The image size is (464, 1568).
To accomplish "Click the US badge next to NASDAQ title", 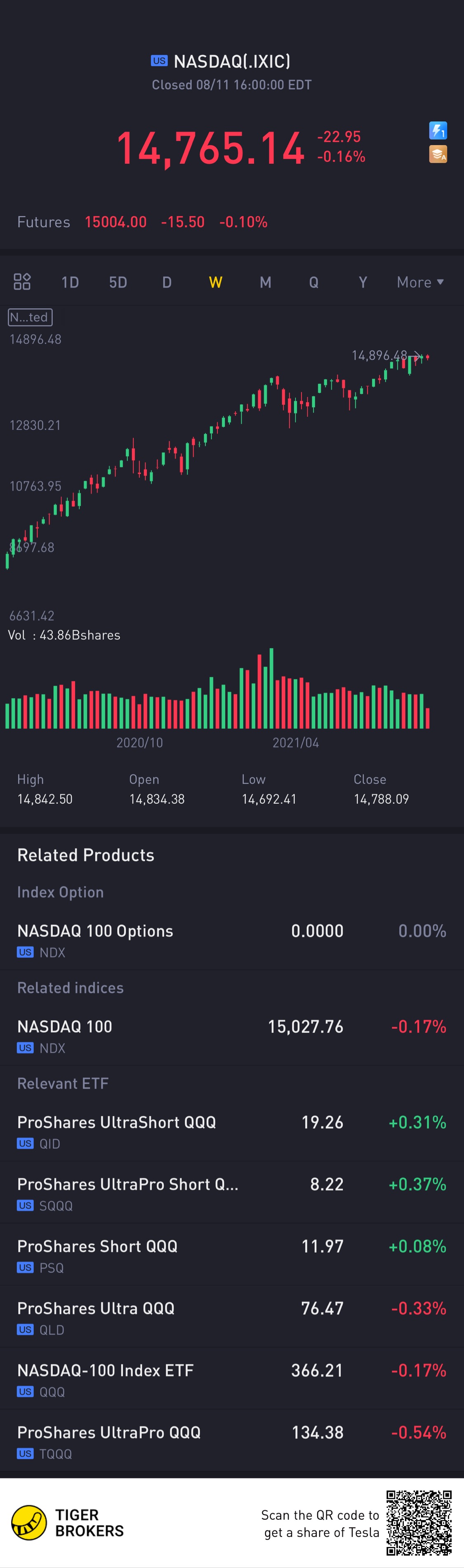I will pyautogui.click(x=159, y=61).
